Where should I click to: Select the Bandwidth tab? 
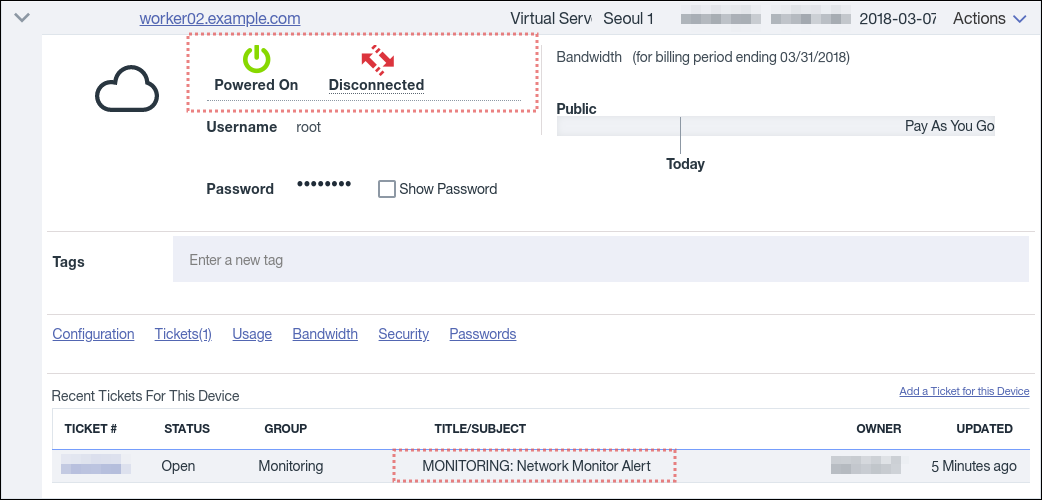[325, 334]
